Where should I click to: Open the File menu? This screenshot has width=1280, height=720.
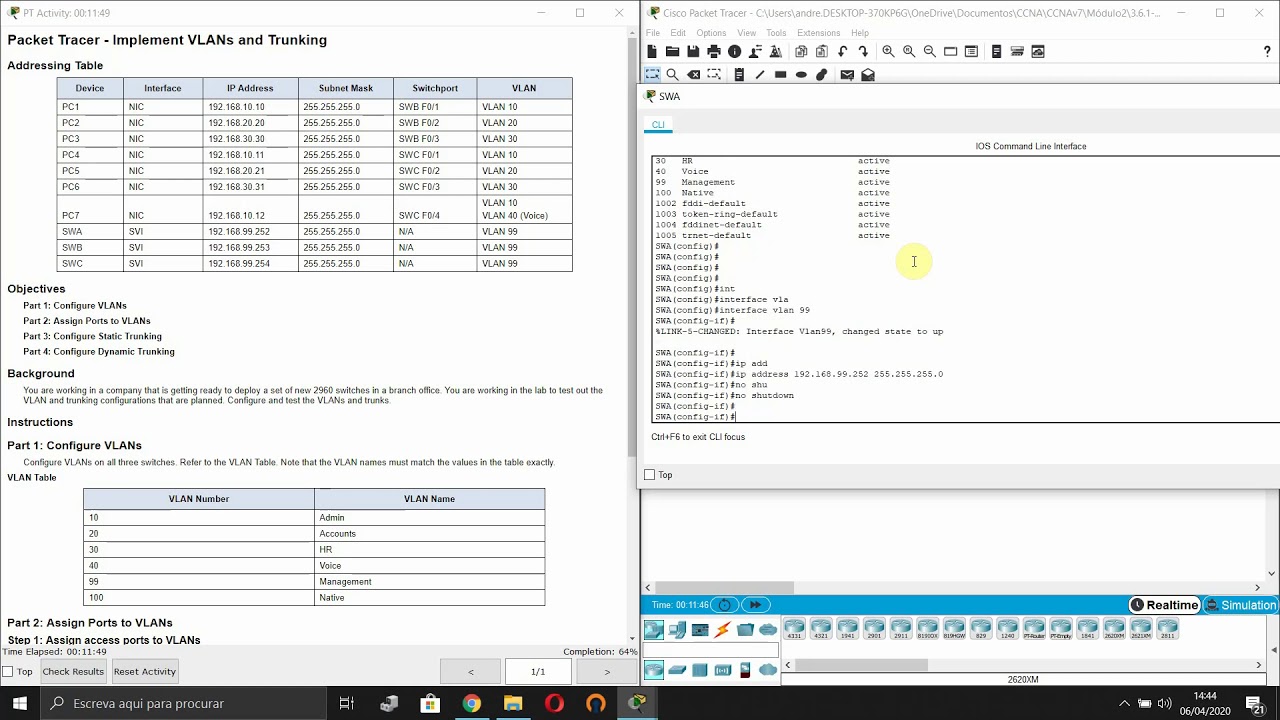point(653,33)
